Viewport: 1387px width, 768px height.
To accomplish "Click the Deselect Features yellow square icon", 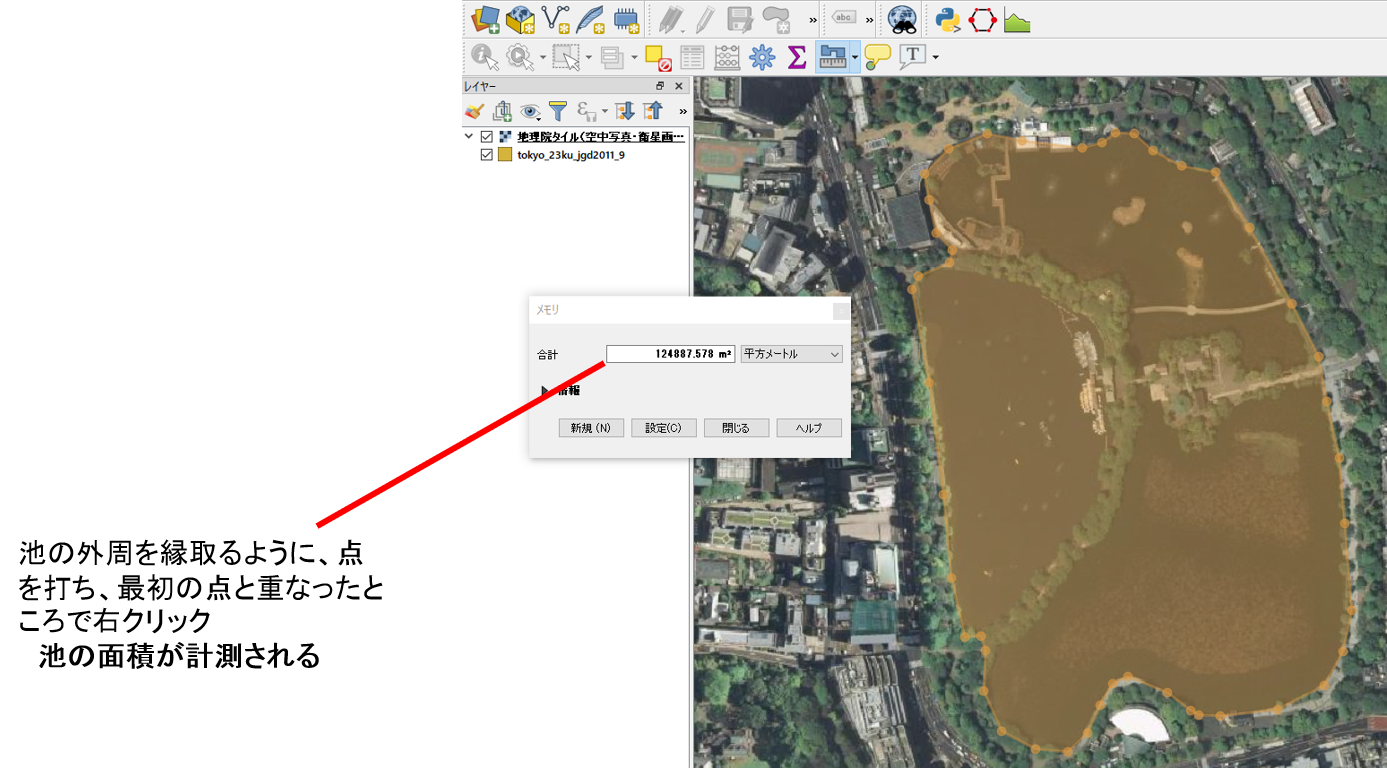I will [657, 57].
